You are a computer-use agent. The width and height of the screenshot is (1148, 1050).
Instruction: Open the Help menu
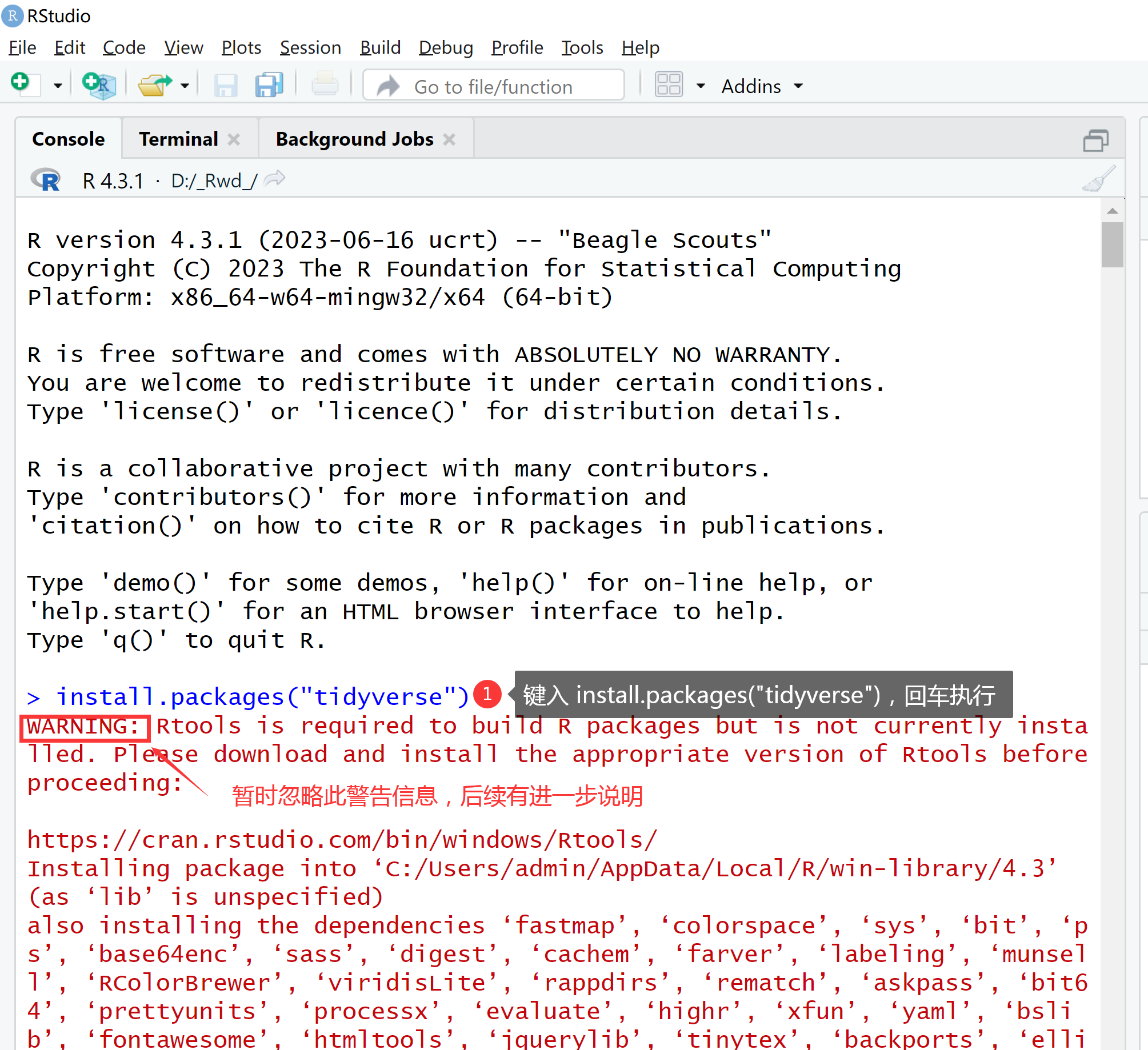pyautogui.click(x=641, y=47)
